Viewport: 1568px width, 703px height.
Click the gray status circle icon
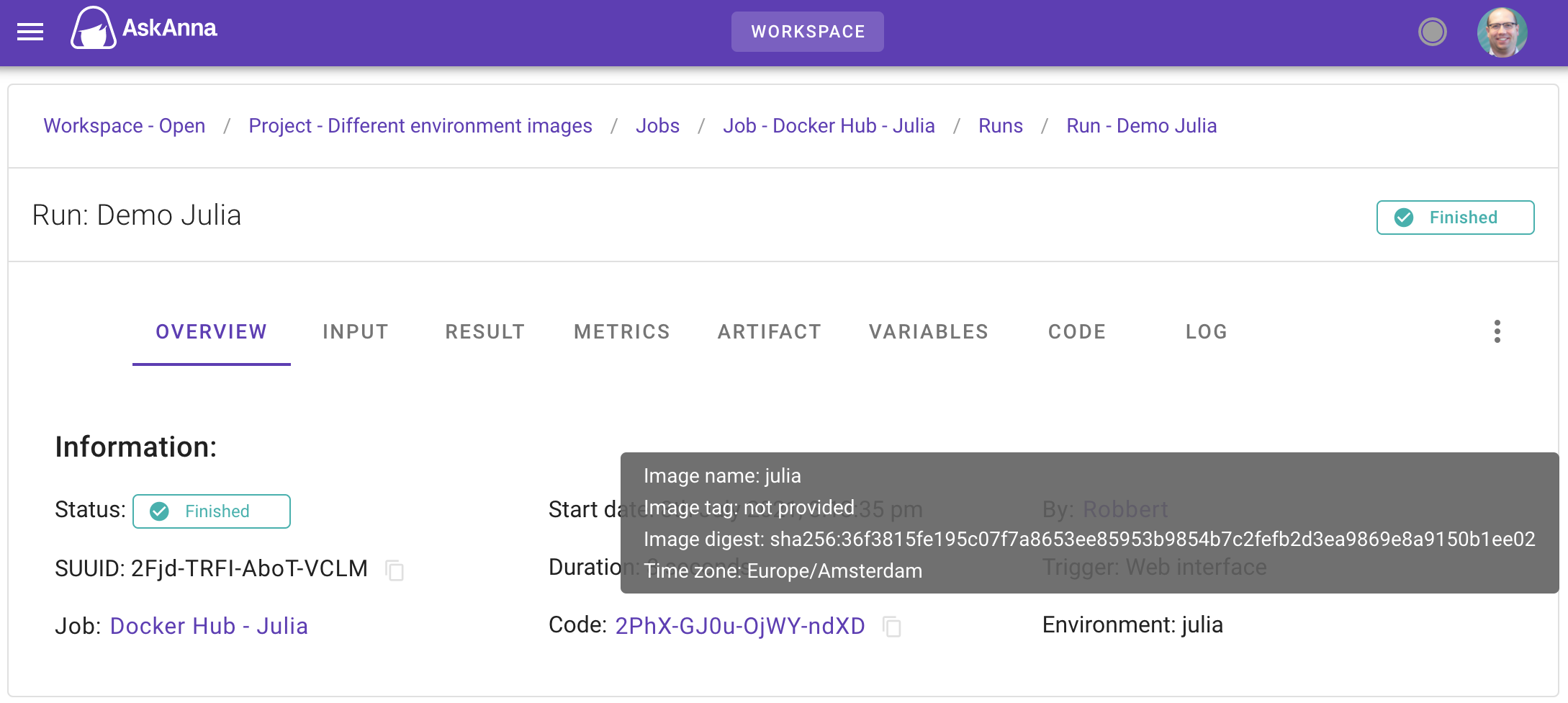1432,32
